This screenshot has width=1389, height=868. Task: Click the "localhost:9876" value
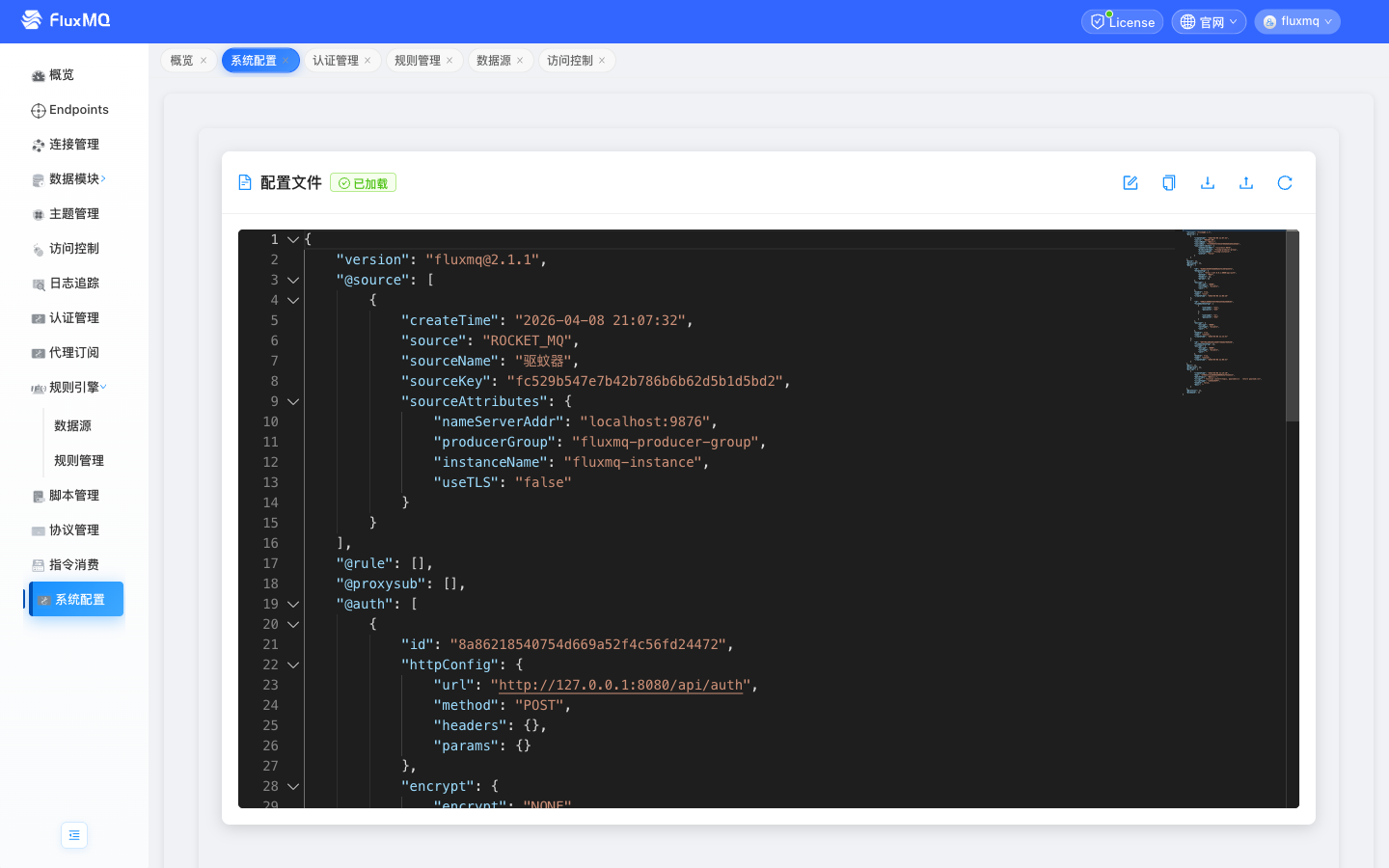coord(644,421)
